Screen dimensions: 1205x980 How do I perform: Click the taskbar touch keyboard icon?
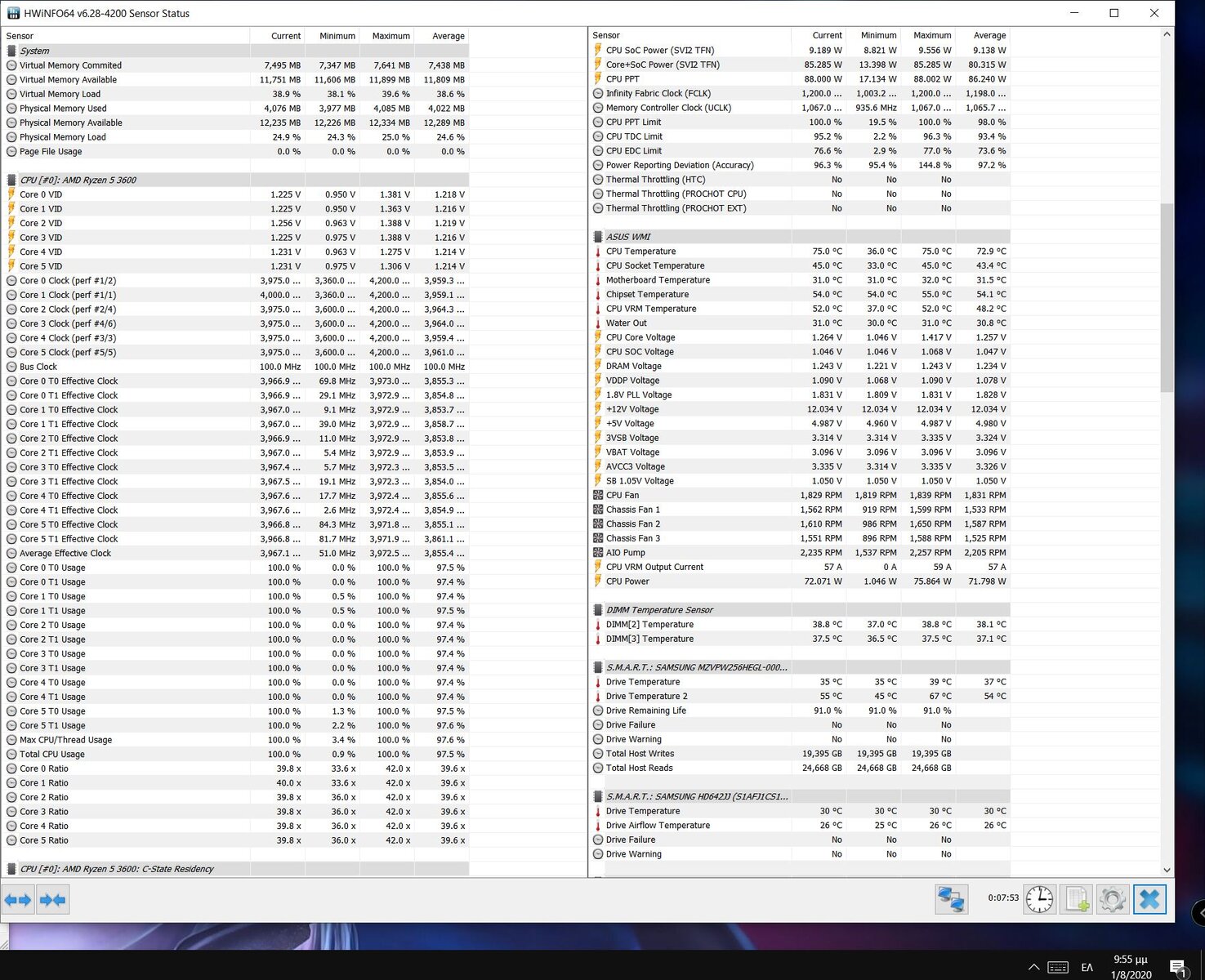(1058, 967)
